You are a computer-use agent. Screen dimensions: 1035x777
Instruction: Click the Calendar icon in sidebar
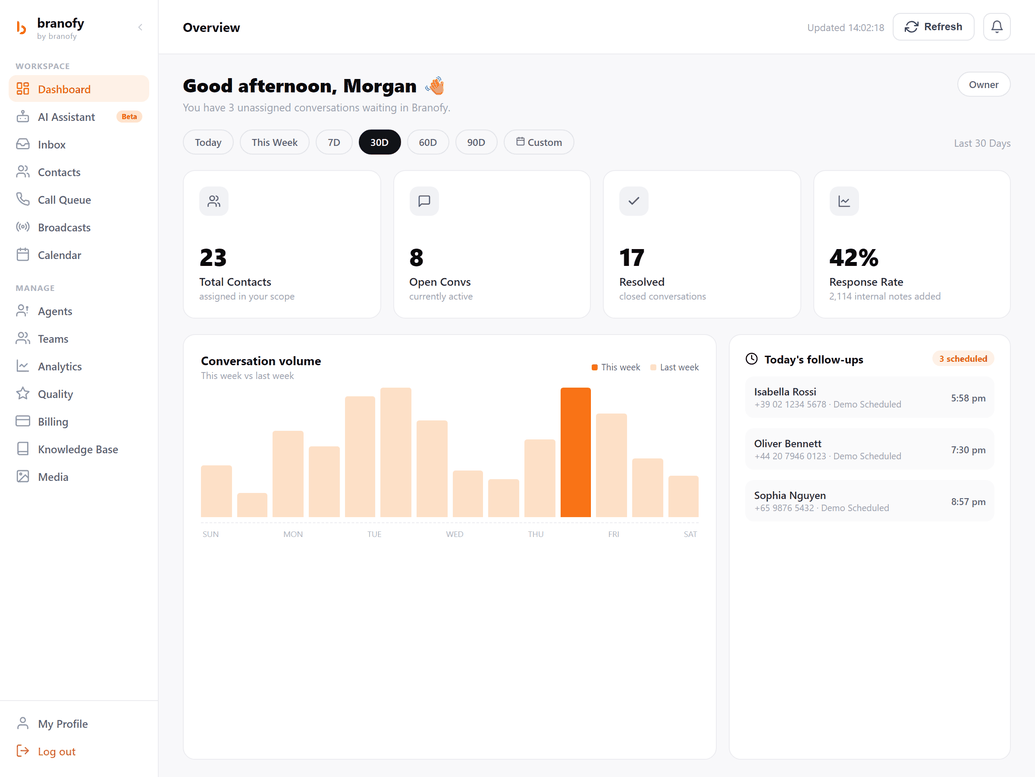[23, 255]
